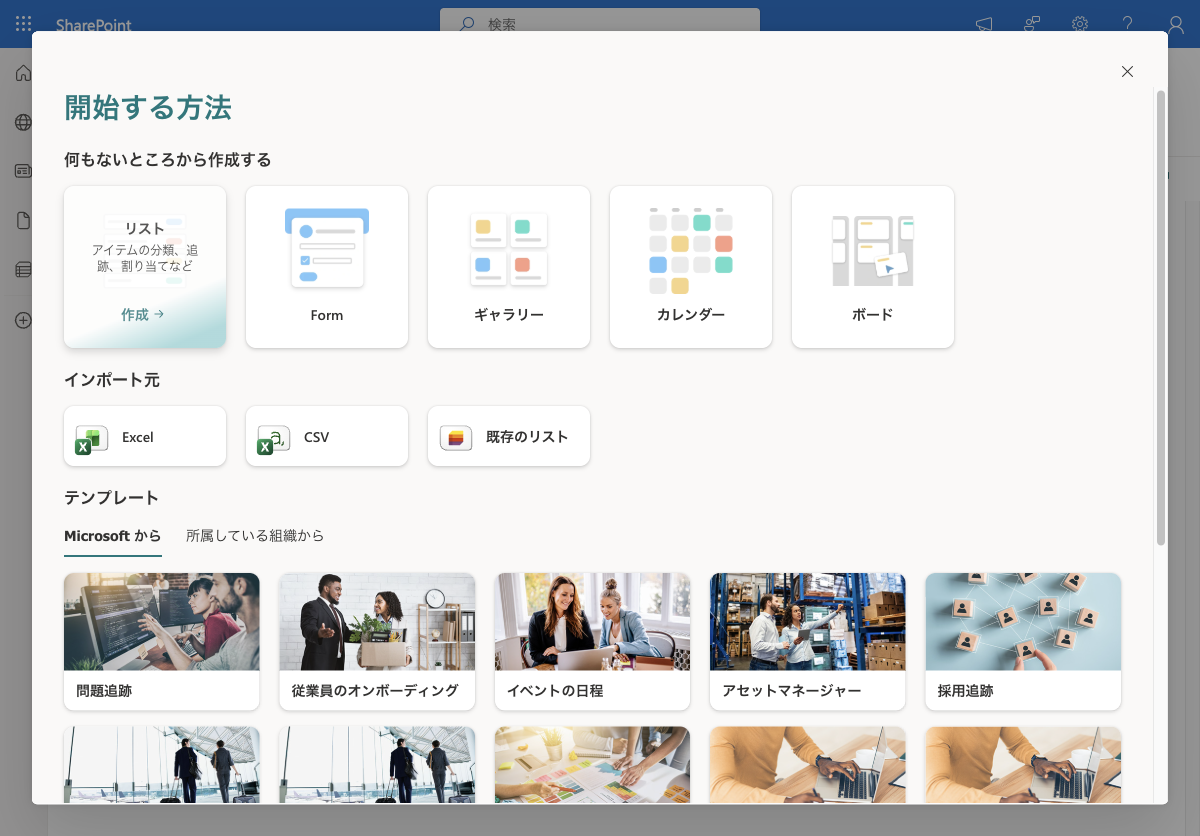Click the create plus icon in sidebar
Screen dimensions: 1200x836
(23, 320)
